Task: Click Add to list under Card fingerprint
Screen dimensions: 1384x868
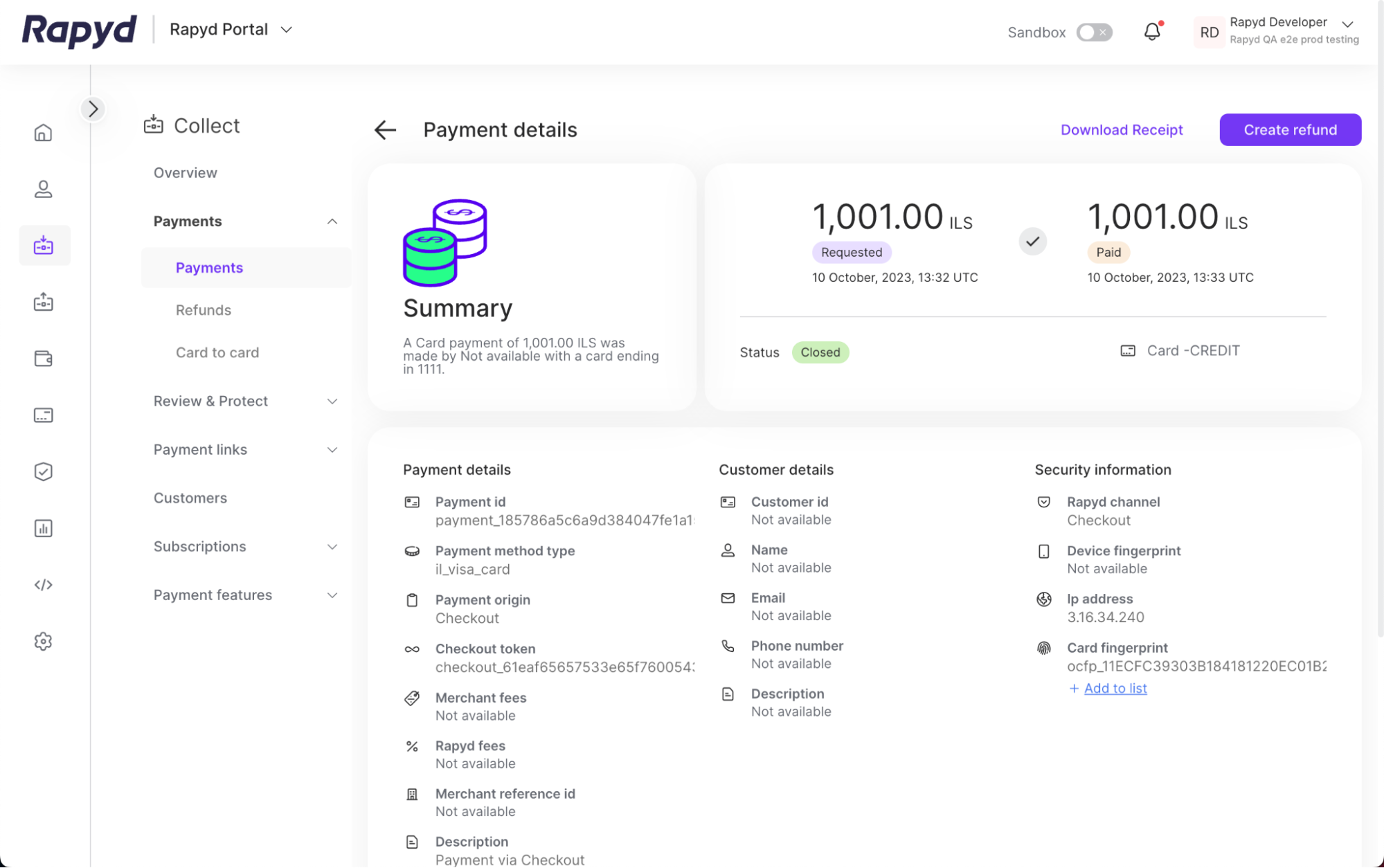Action: [1115, 688]
